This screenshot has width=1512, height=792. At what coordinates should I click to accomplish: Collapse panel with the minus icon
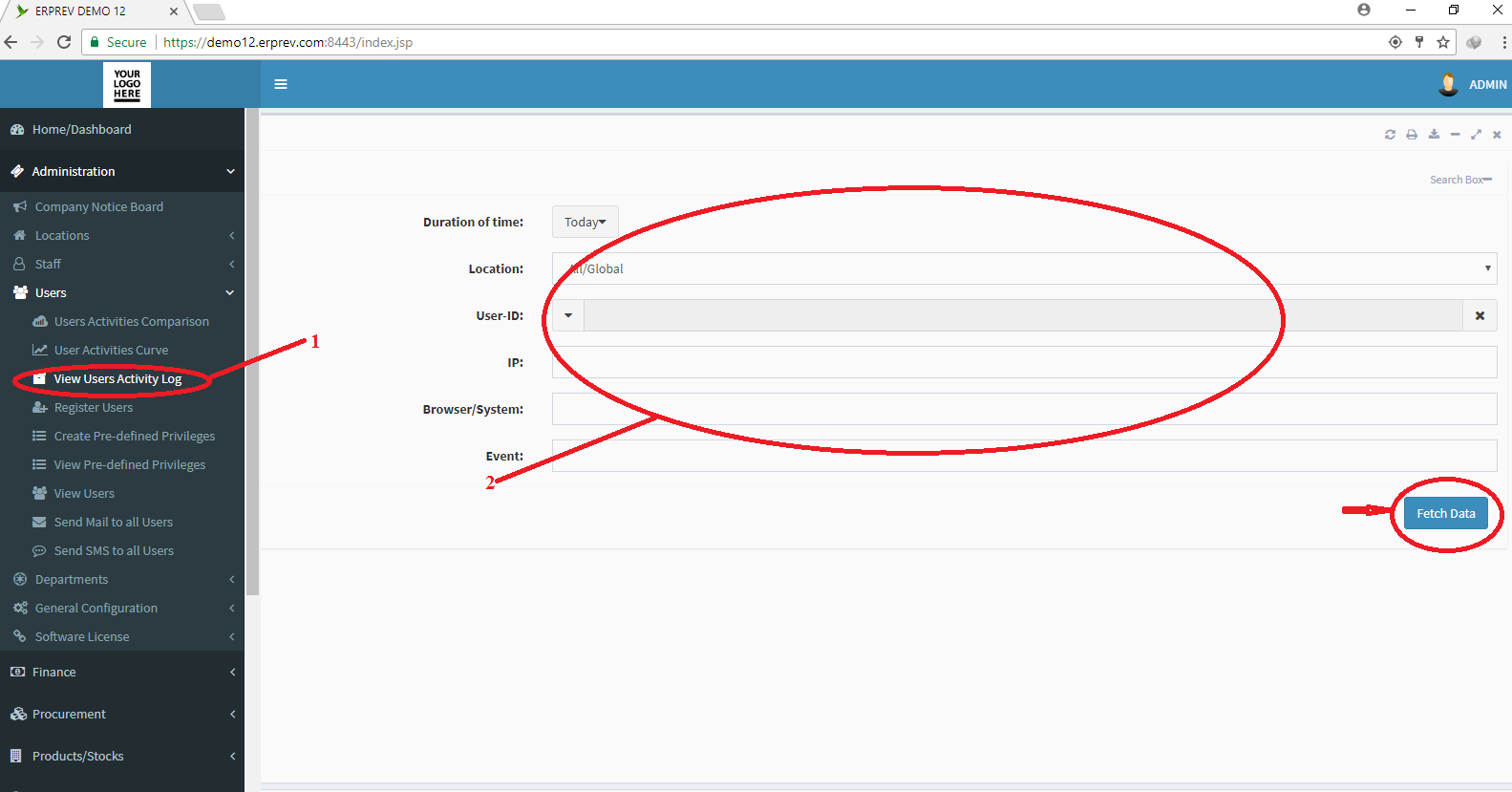point(1455,135)
